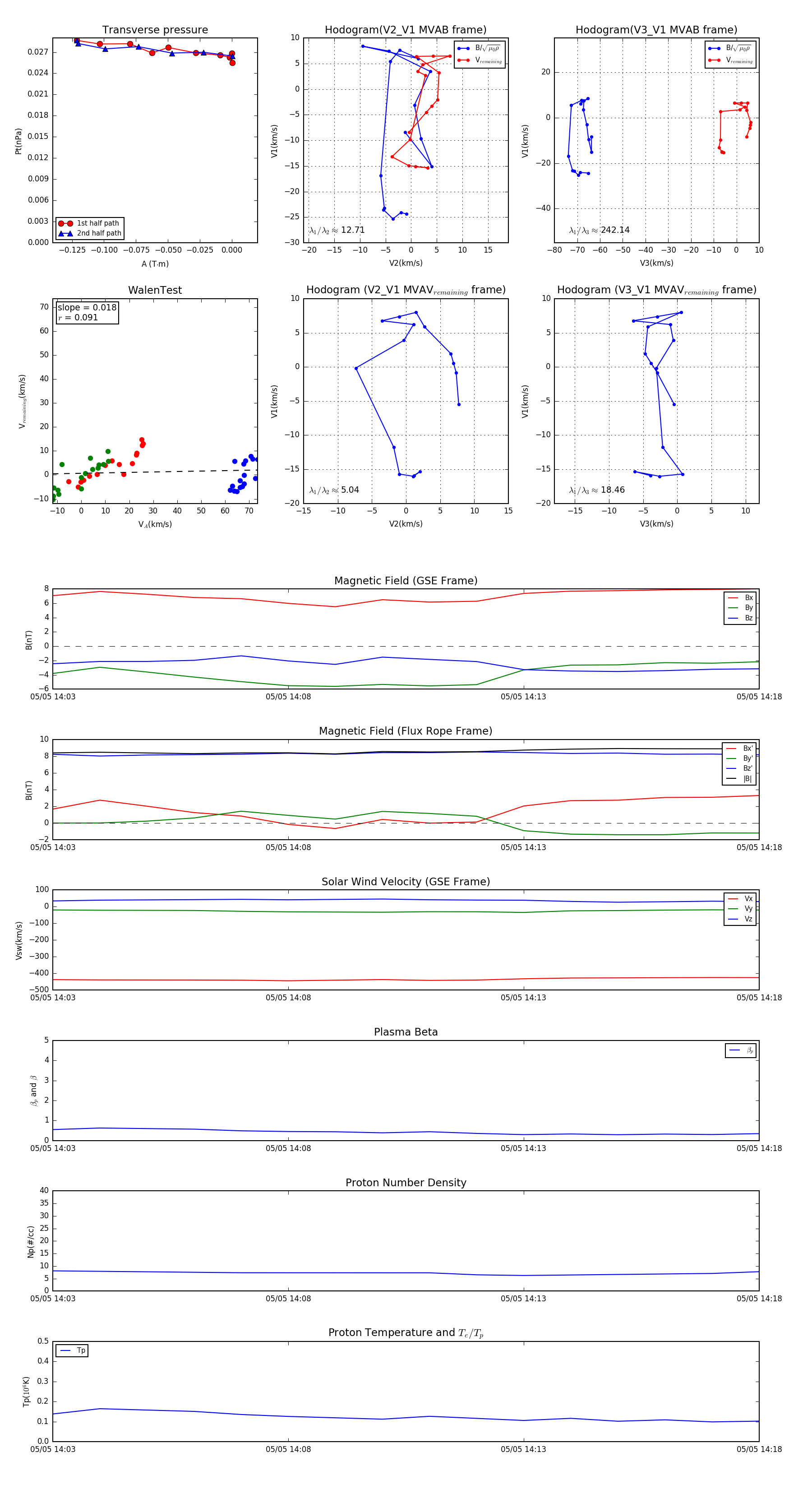The image size is (812, 1489).
Task: Click the βp legend entry in Plasma Beta plot
Action: [741, 1050]
